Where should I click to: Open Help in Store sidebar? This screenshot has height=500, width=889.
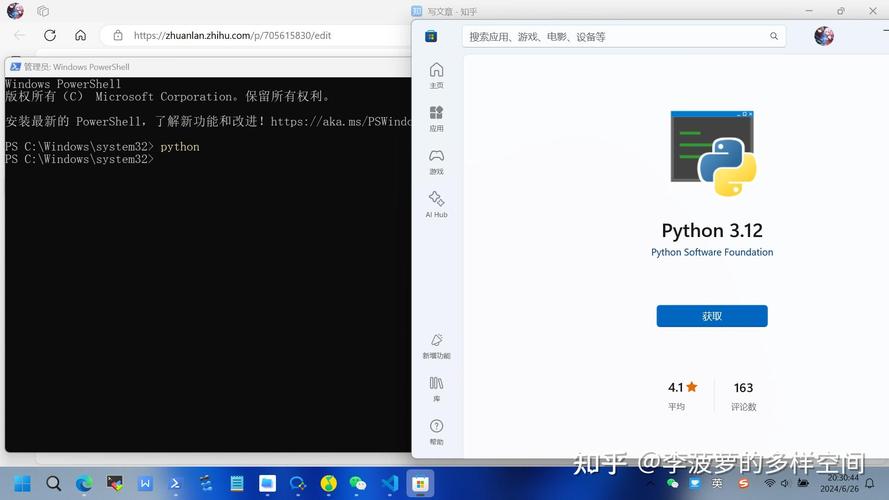click(436, 432)
